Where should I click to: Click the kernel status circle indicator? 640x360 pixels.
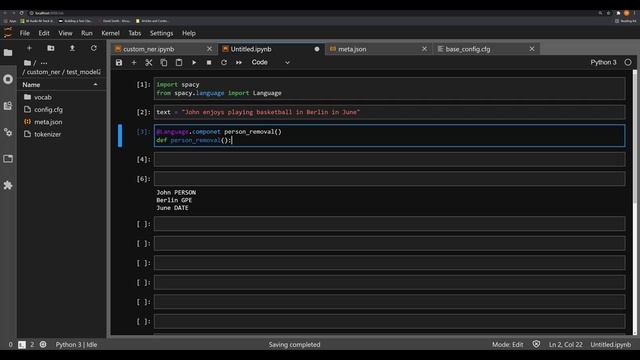tap(628, 62)
